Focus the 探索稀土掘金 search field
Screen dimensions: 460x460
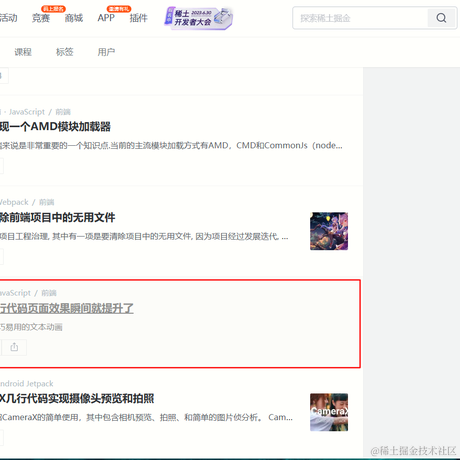click(361, 18)
